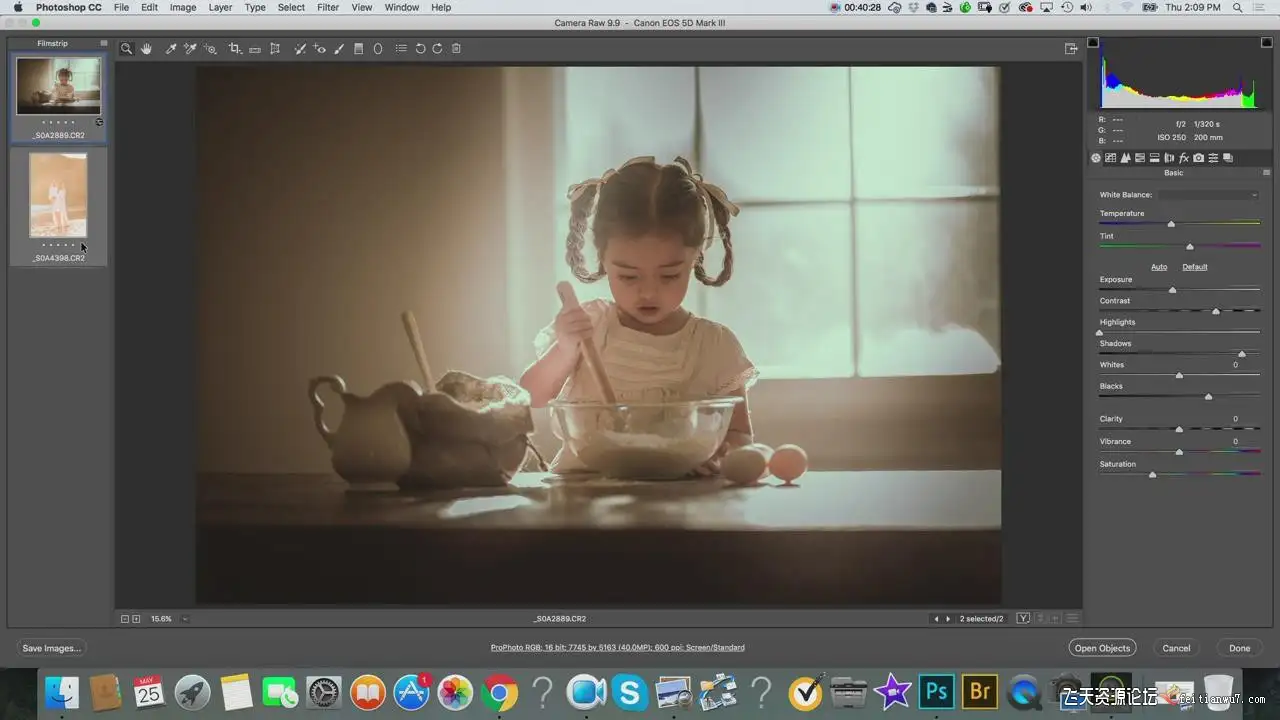The height and width of the screenshot is (720, 1280).
Task: Click the Shadows slider handle
Action: 1242,354
